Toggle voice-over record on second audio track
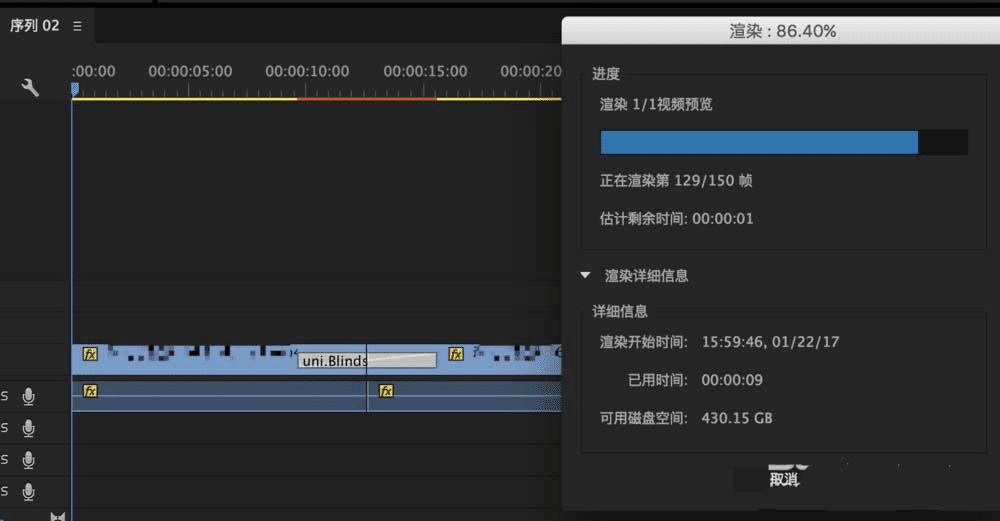 coord(28,429)
